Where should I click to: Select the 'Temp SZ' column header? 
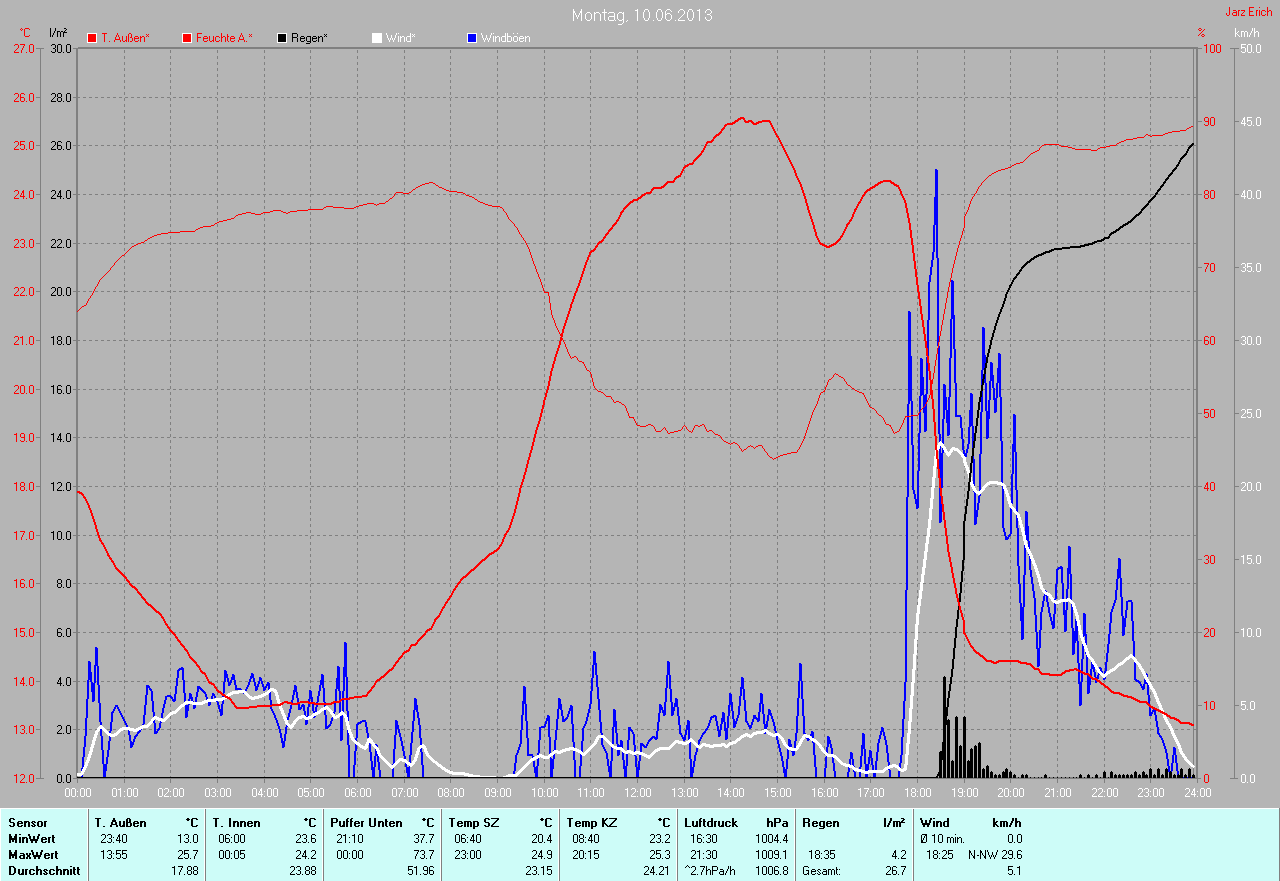pyautogui.click(x=476, y=823)
